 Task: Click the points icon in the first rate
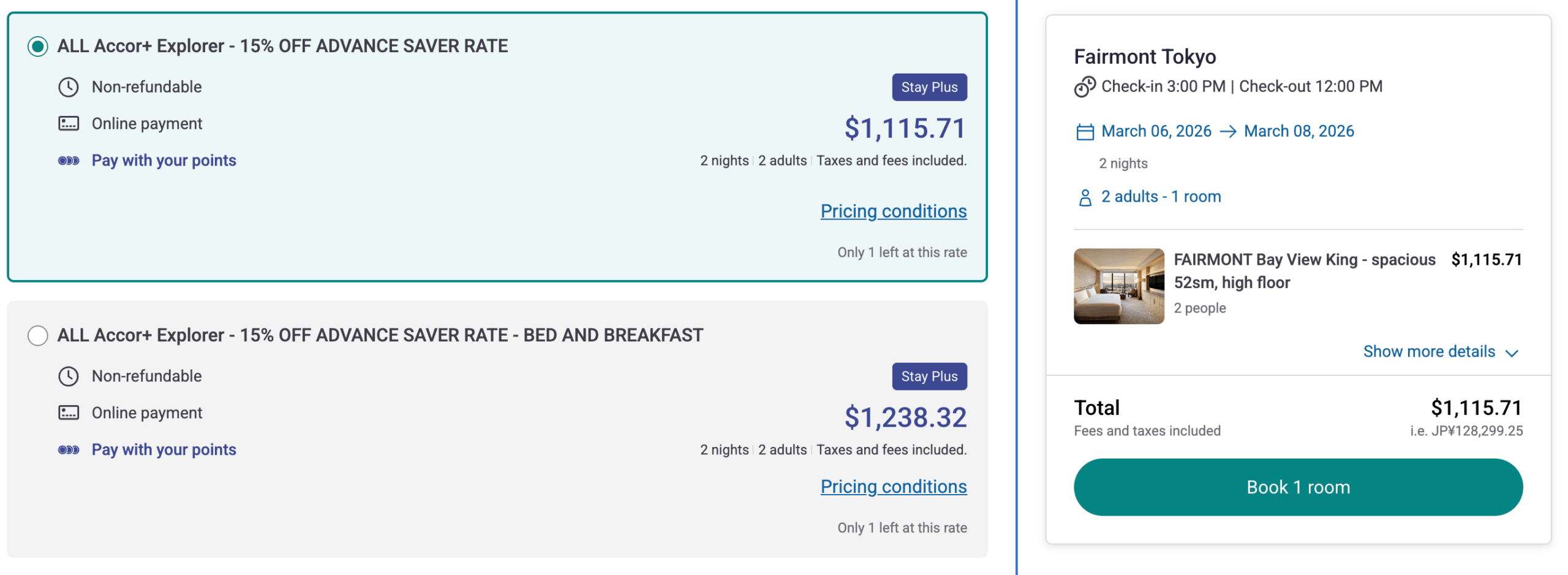[69, 161]
